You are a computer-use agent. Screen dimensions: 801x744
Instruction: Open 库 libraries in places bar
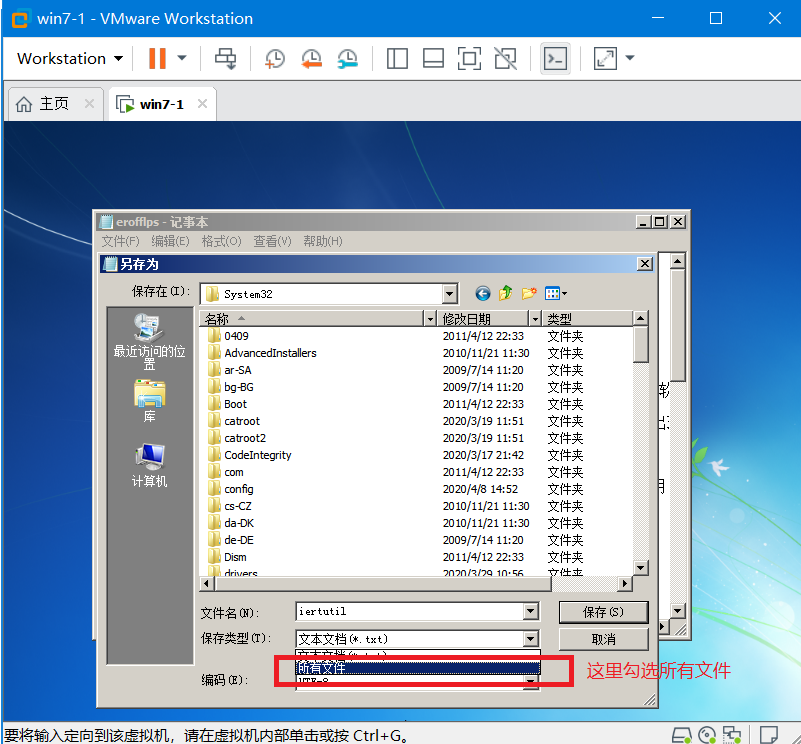[x=149, y=401]
